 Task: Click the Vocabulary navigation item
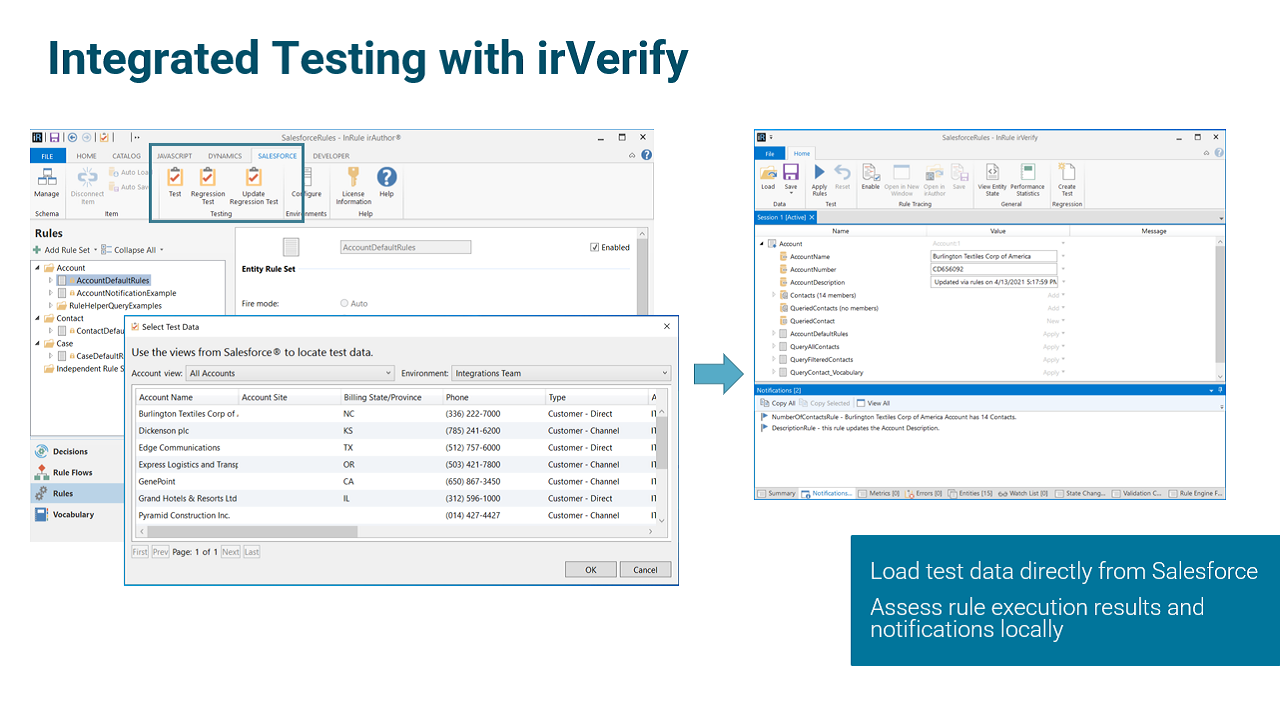pos(73,515)
